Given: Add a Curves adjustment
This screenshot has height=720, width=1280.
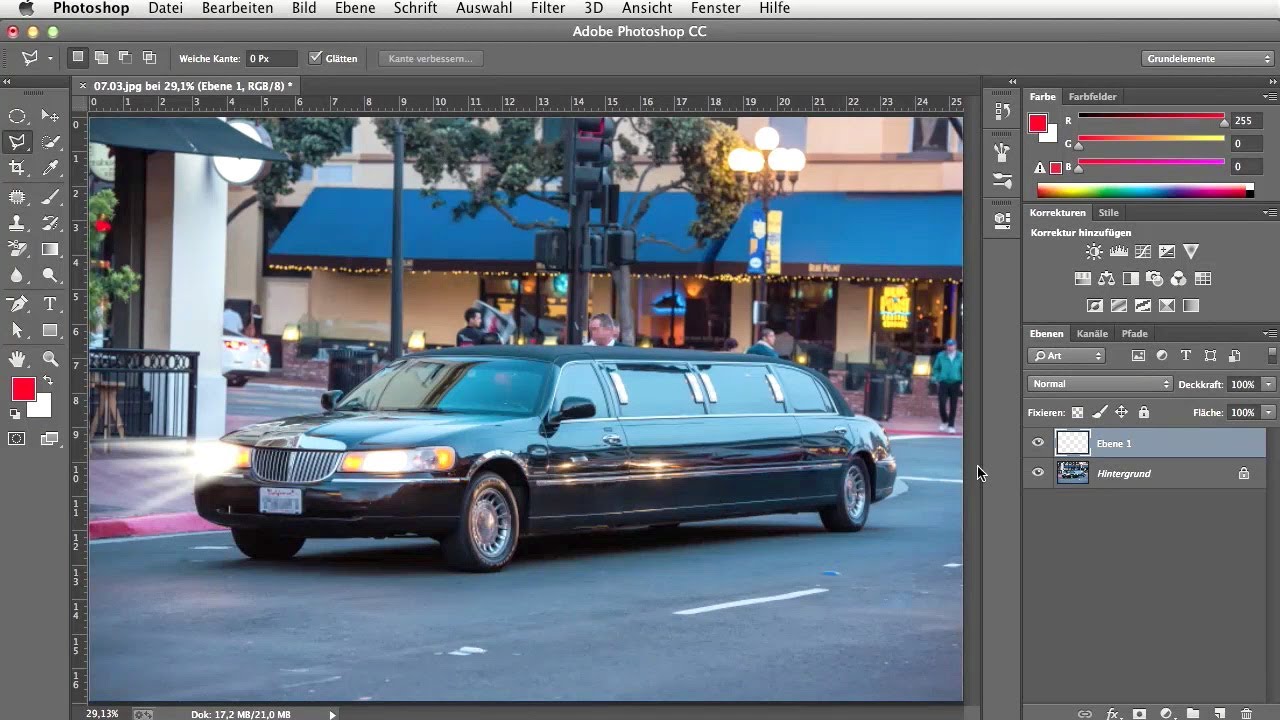Looking at the screenshot, I should [1143, 252].
